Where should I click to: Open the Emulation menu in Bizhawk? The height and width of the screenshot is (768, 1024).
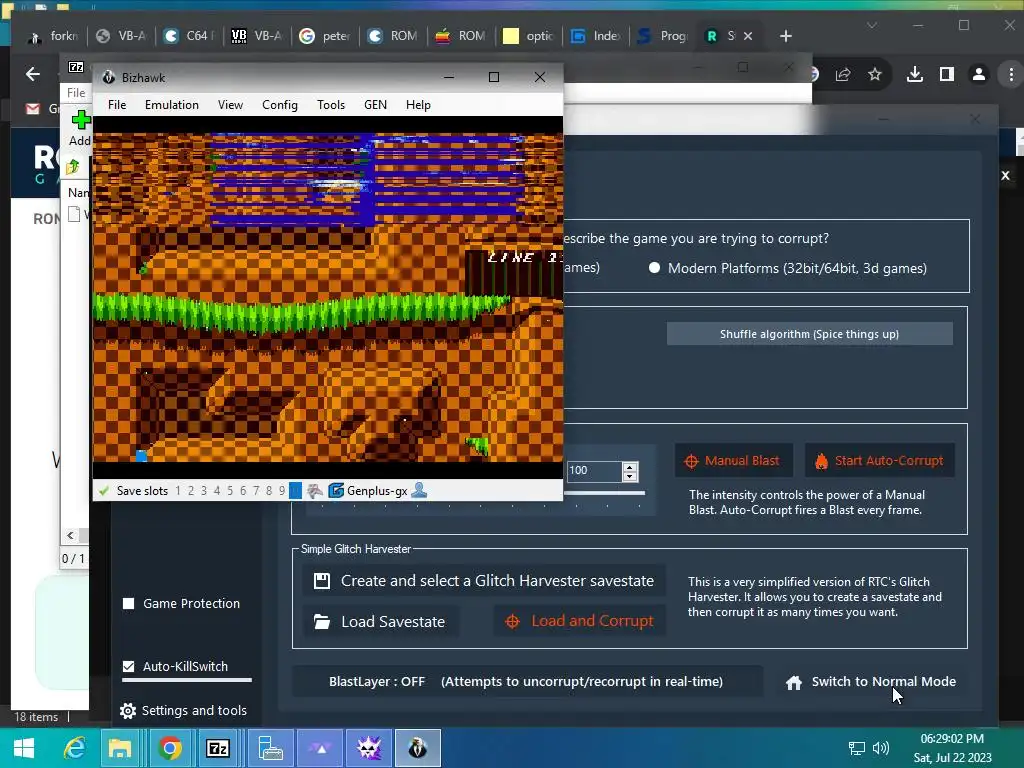pyautogui.click(x=172, y=104)
